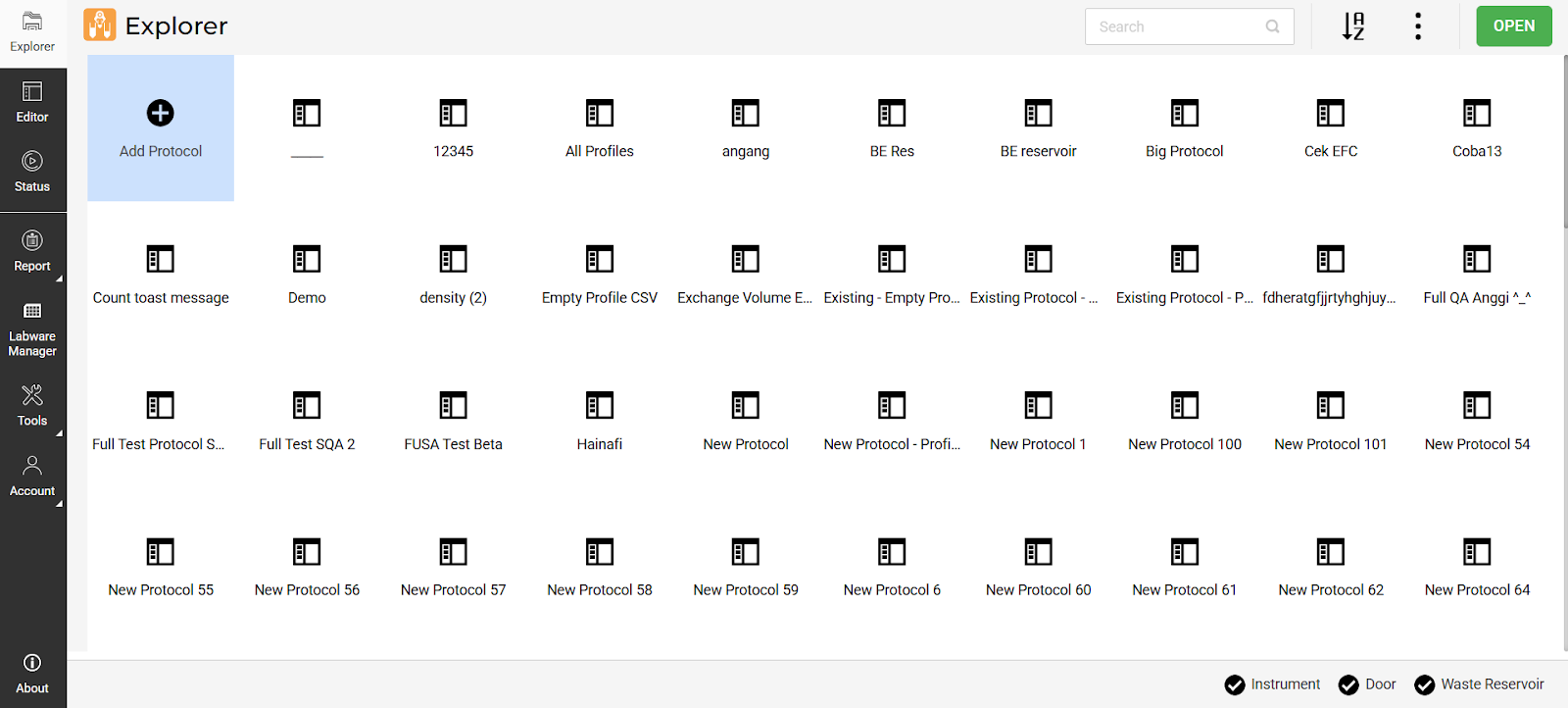This screenshot has height=708, width=1568.
Task: Go to the Status page
Action: pyautogui.click(x=32, y=172)
